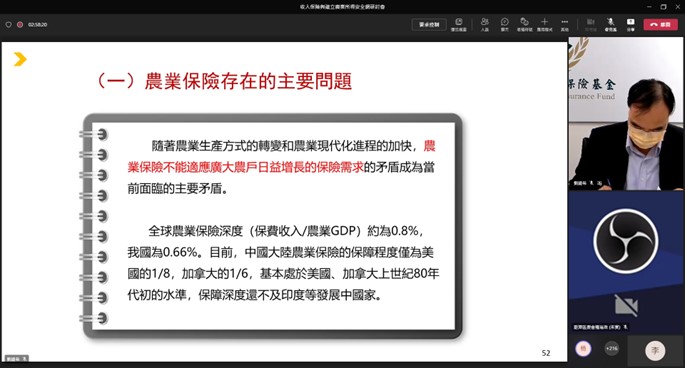685x368 pixels.
Task: Click the shield privacy icon
Action: pos(8,25)
